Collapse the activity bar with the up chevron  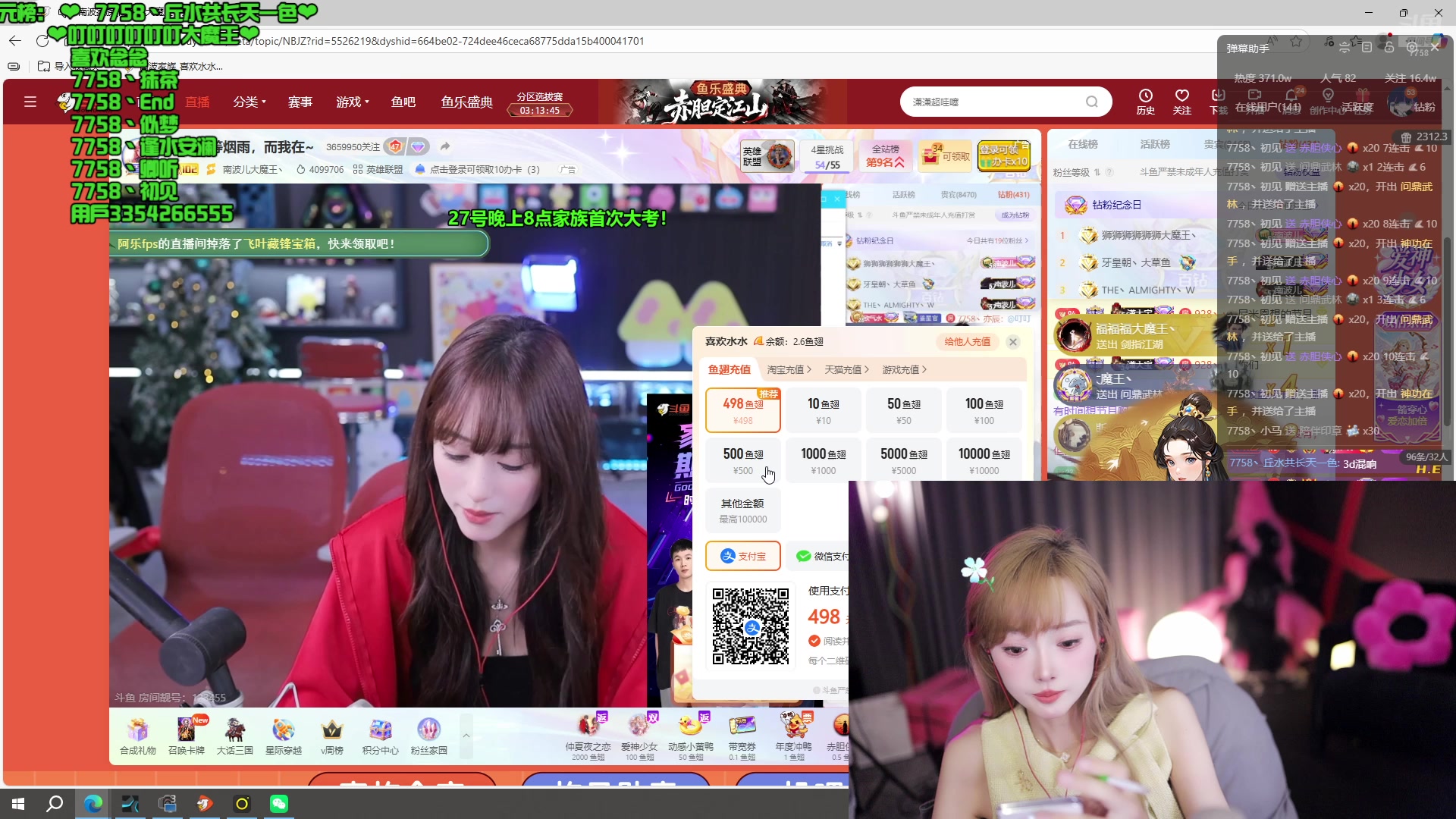pos(466,736)
